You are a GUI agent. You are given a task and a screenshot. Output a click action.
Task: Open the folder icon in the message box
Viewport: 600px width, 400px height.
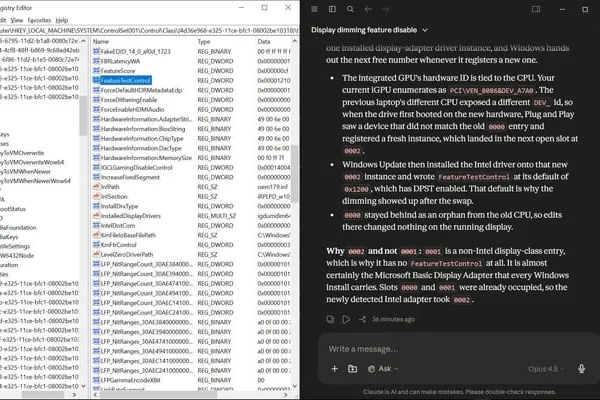[x=352, y=369]
